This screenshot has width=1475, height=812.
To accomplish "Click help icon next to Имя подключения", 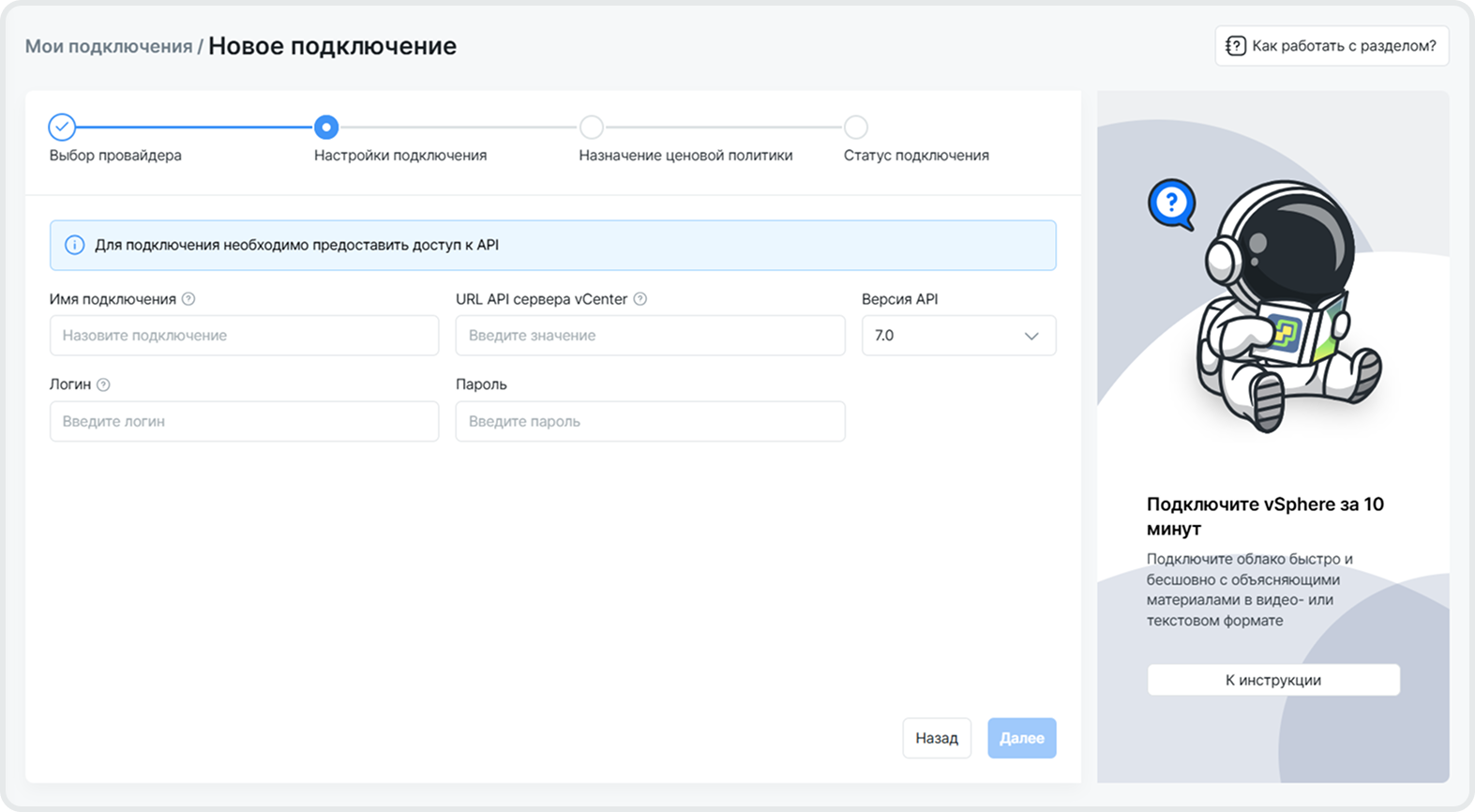I will click(x=188, y=299).
